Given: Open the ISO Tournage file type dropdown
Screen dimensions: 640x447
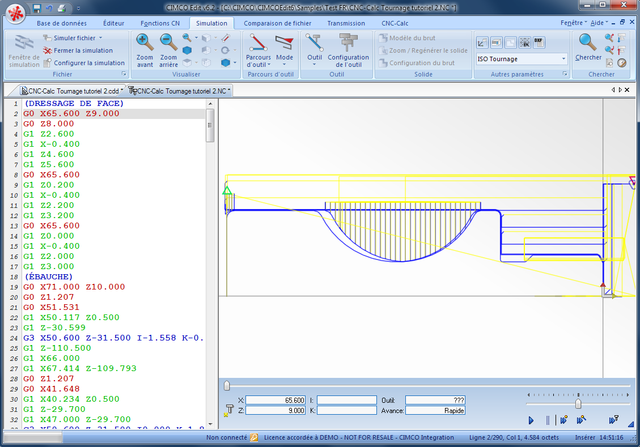Looking at the screenshot, I should [x=563, y=59].
